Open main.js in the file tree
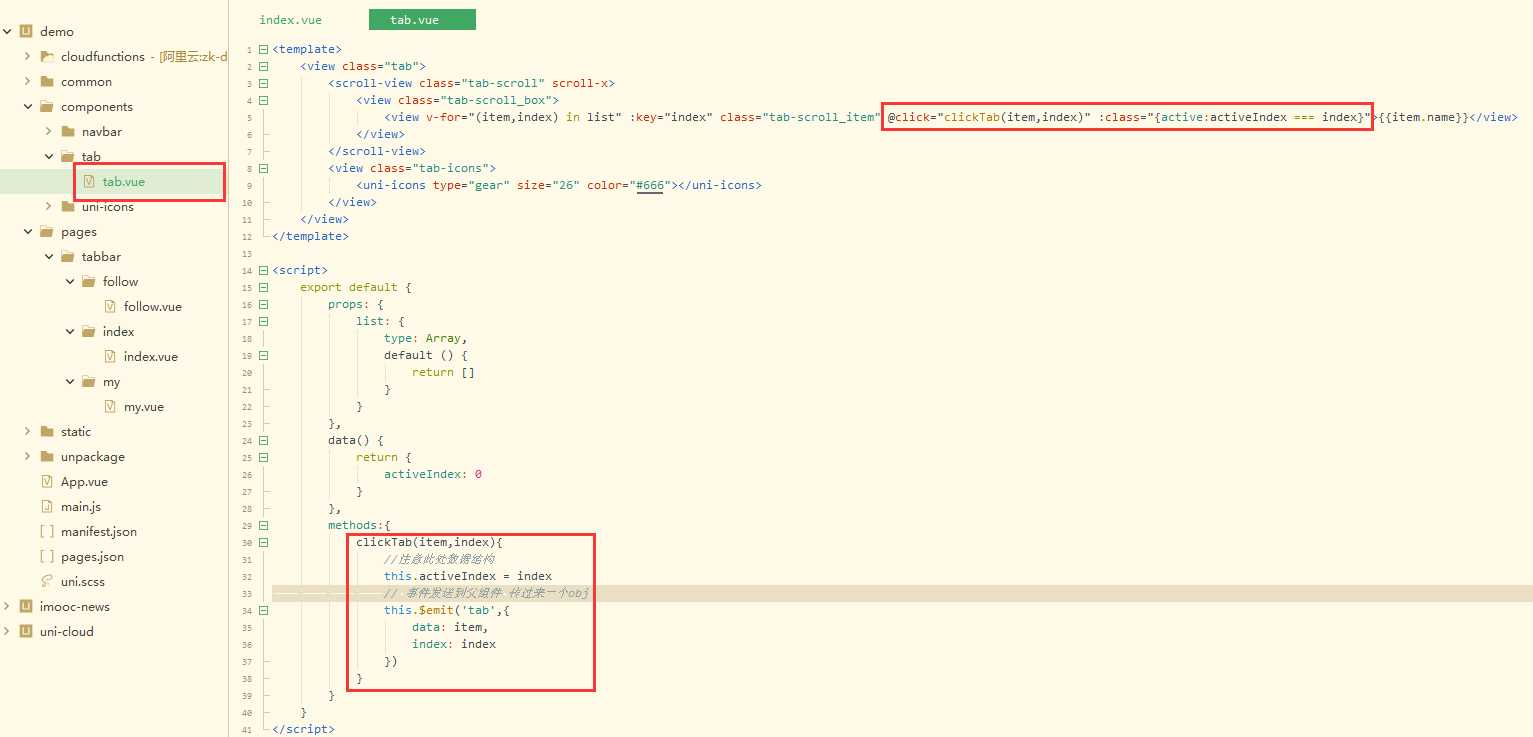 (81, 507)
